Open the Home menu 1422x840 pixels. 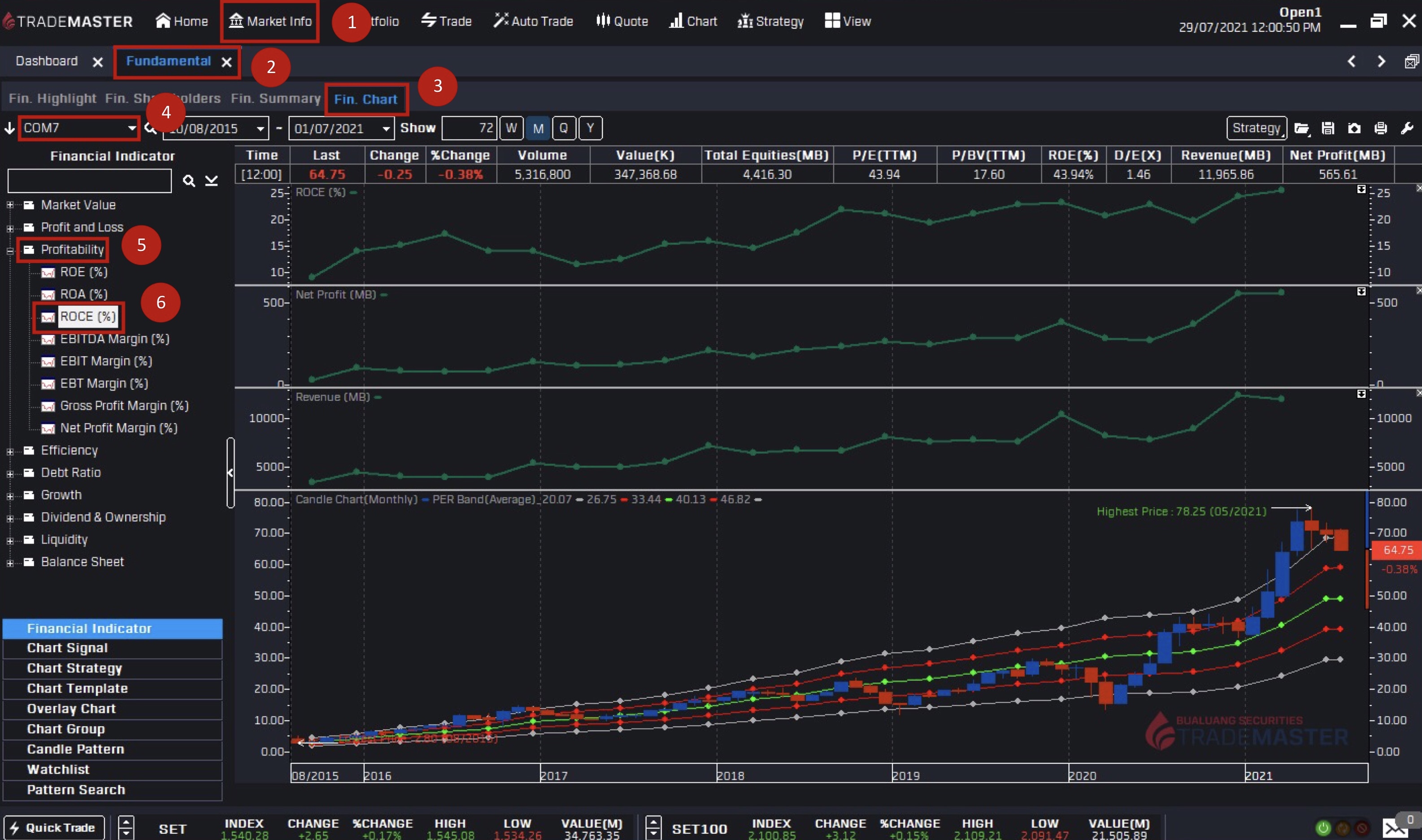[x=182, y=21]
